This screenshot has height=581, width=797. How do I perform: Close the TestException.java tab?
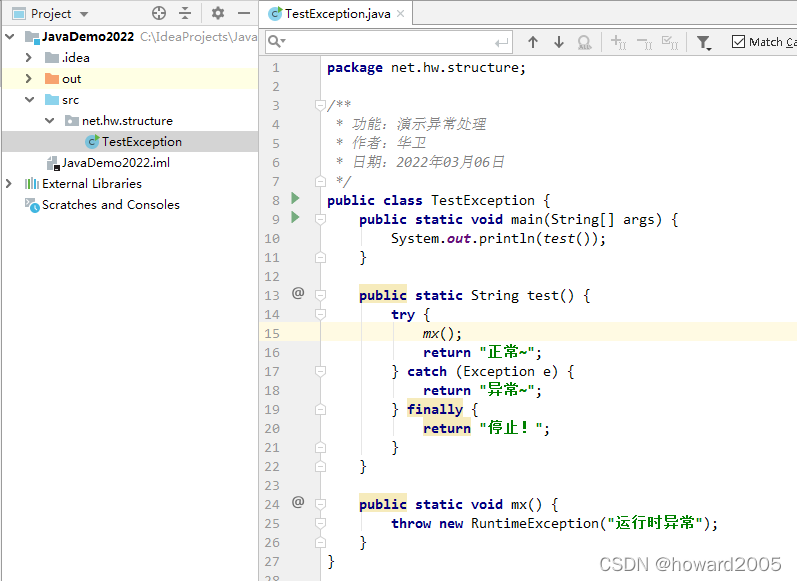(401, 14)
